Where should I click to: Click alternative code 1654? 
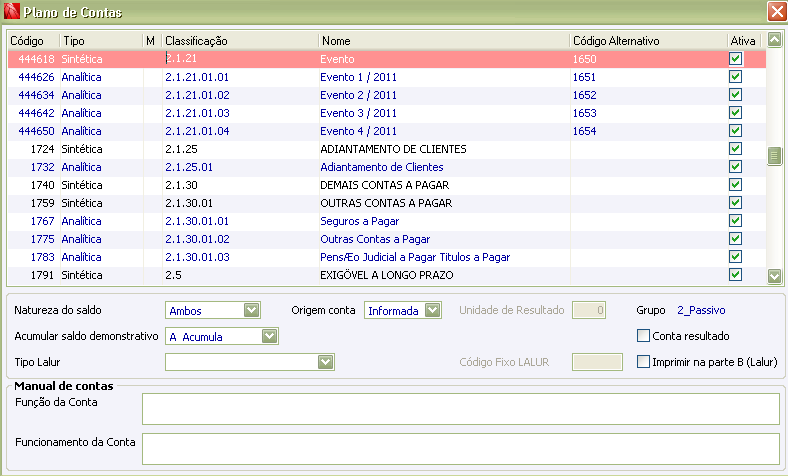click(x=584, y=131)
